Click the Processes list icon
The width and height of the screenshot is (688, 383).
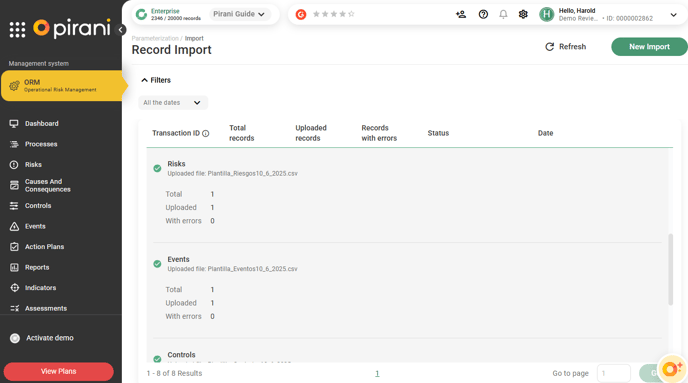(14, 144)
